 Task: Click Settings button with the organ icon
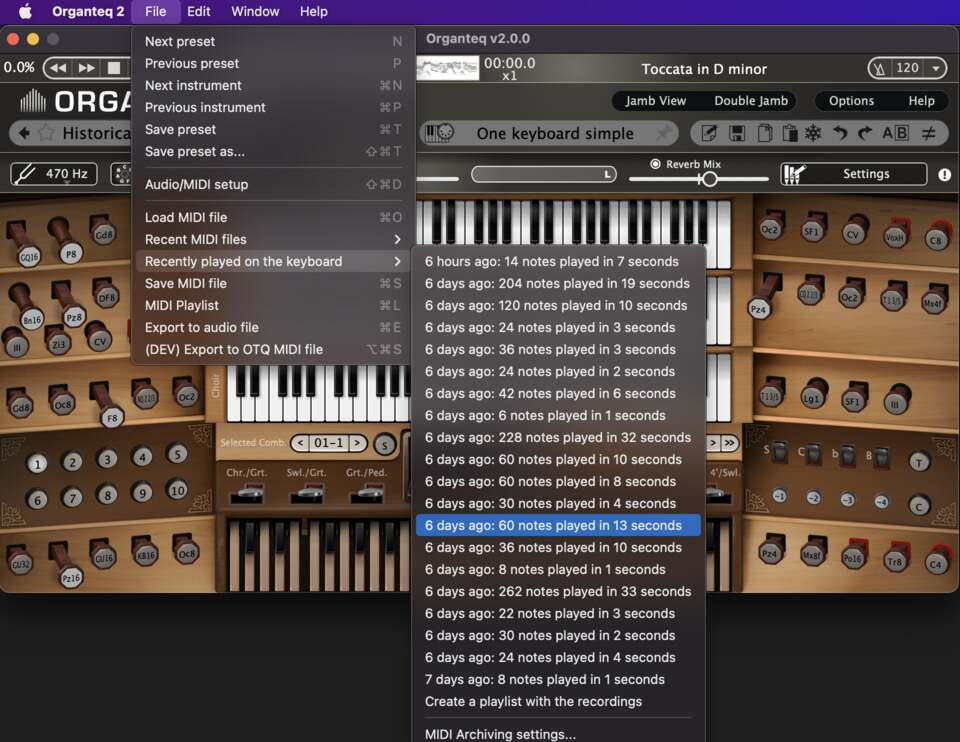coord(853,174)
